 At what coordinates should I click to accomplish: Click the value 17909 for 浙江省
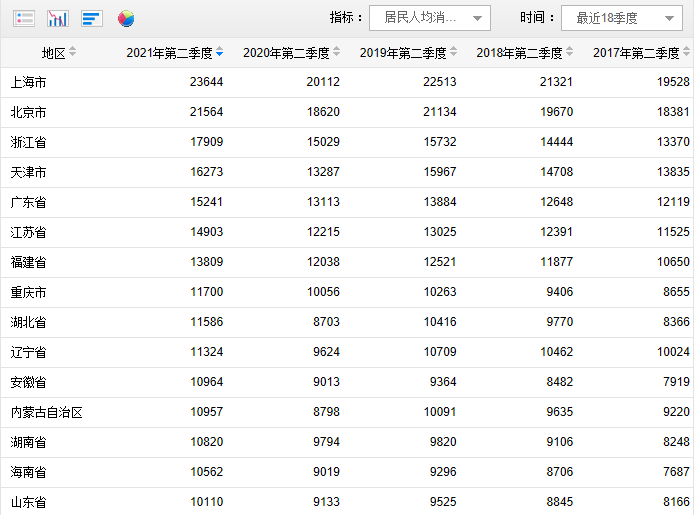[x=206, y=142]
